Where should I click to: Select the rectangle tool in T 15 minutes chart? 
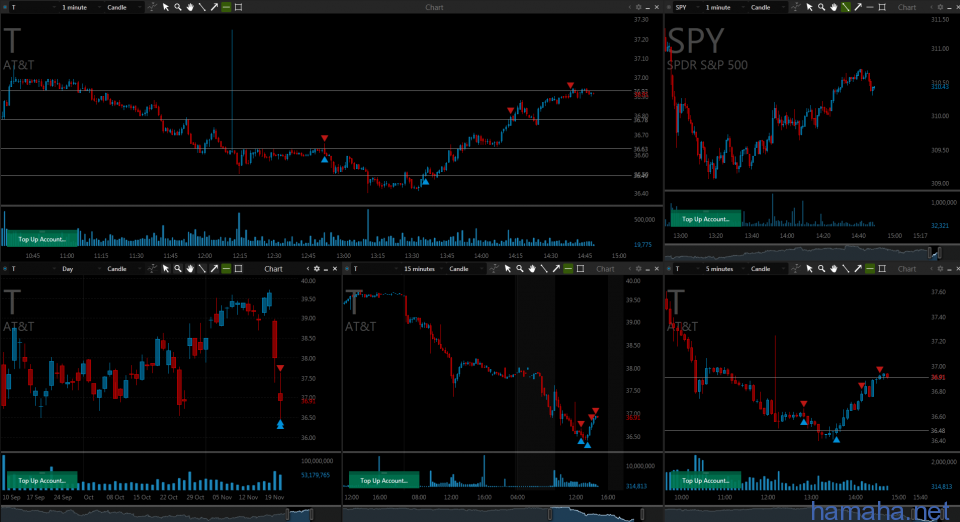[x=580, y=269]
